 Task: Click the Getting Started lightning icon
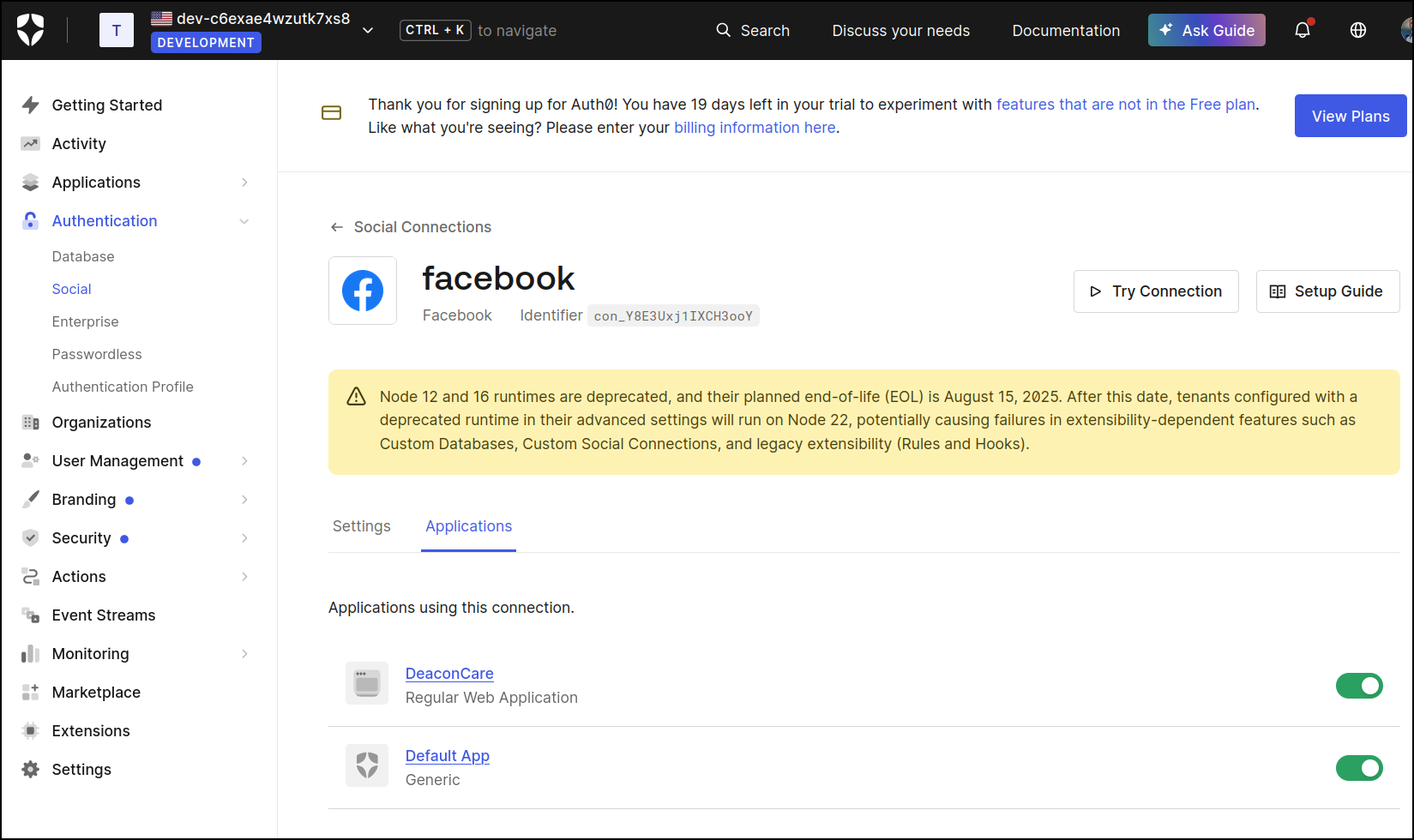(31, 105)
